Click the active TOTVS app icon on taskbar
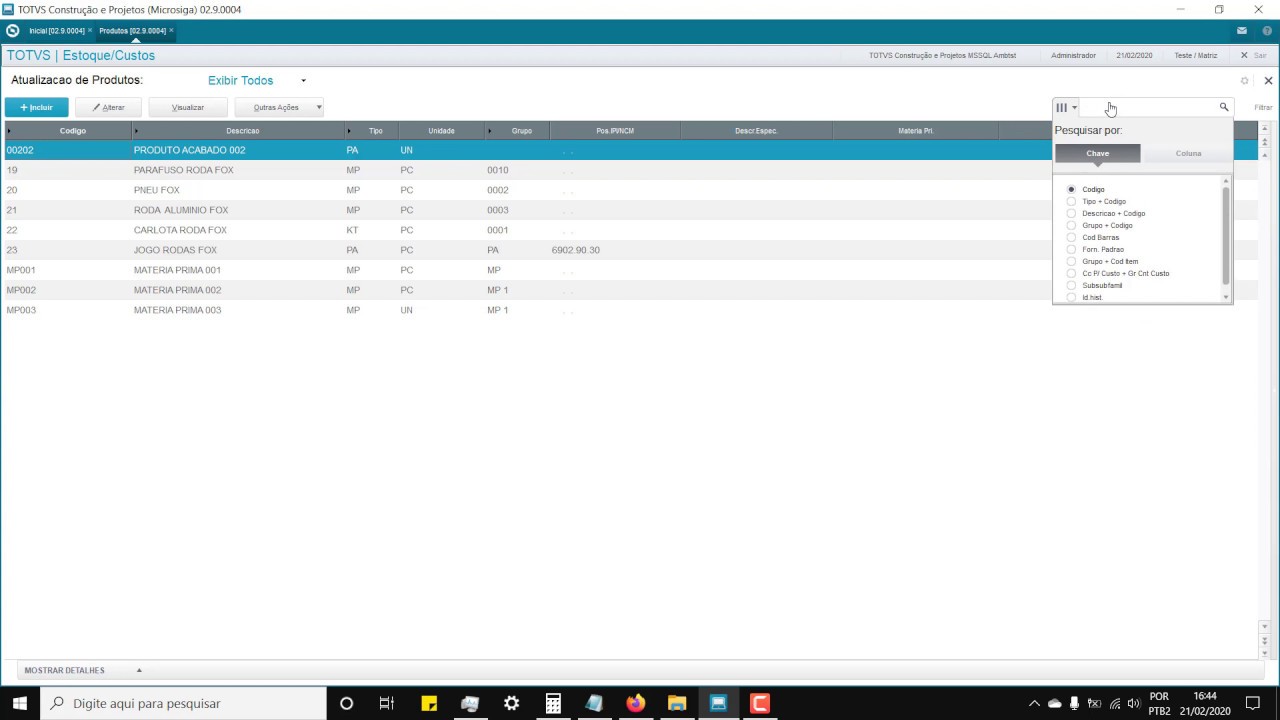Screen dimensions: 1280x720 click(x=718, y=703)
